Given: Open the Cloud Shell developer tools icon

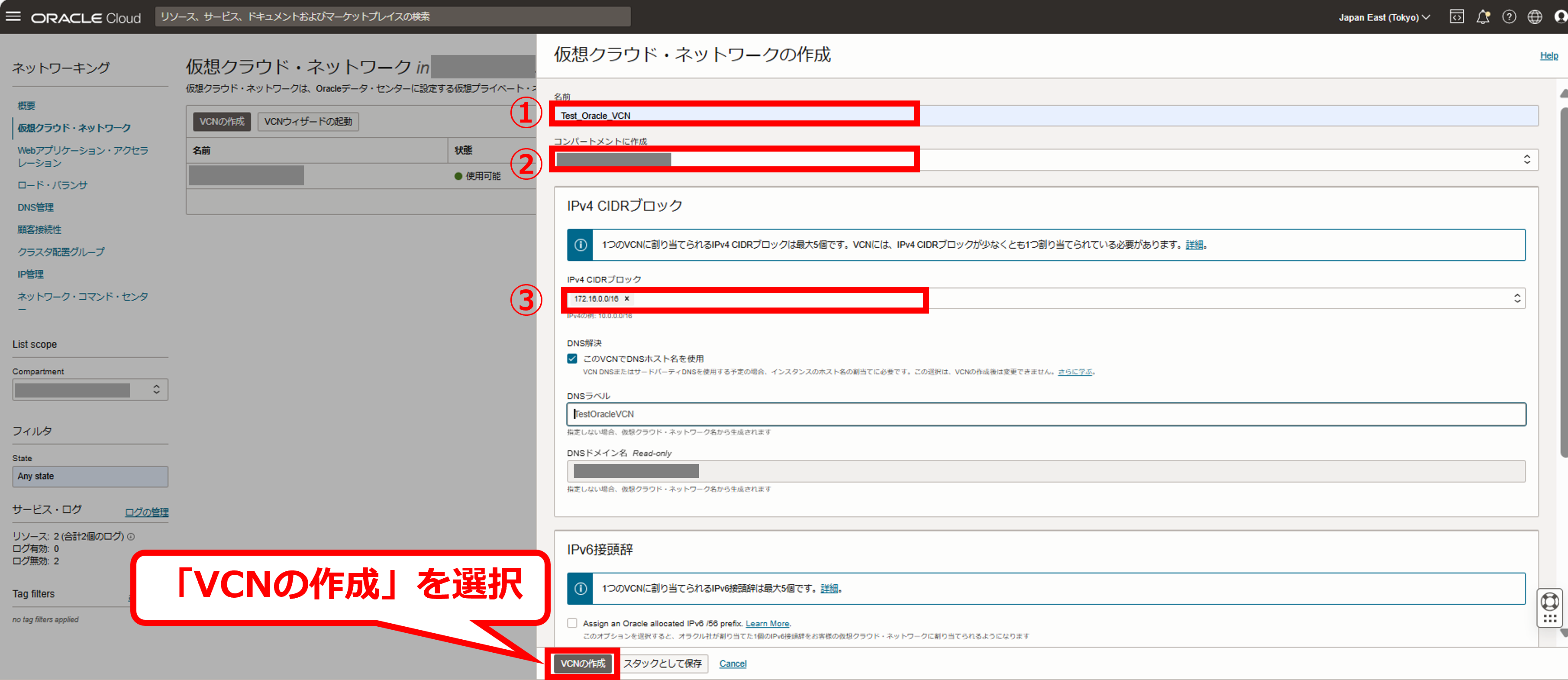Looking at the screenshot, I should coord(1456,17).
